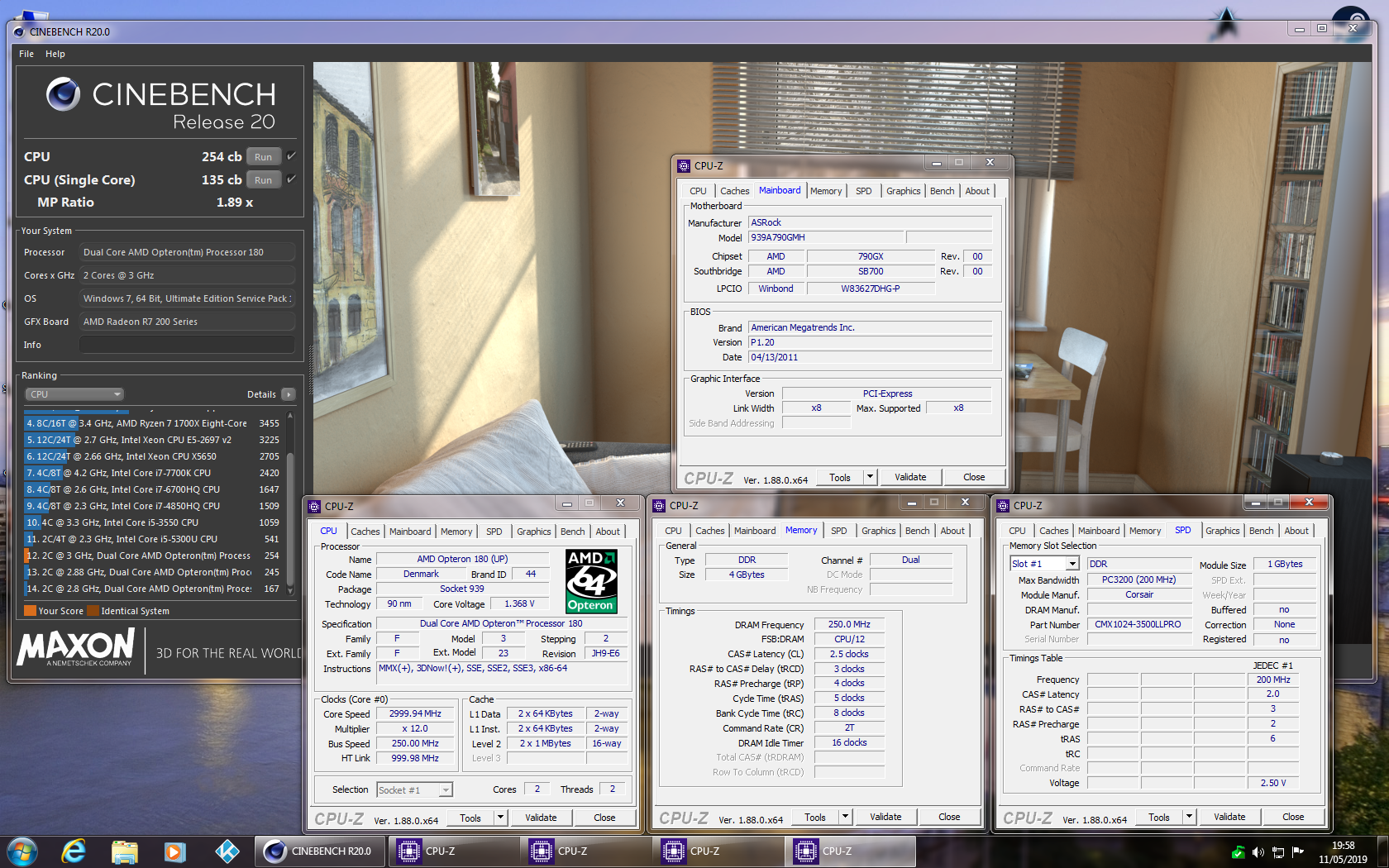Click Close button in Memory CPU-Z window
The height and width of the screenshot is (868, 1389).
(949, 817)
